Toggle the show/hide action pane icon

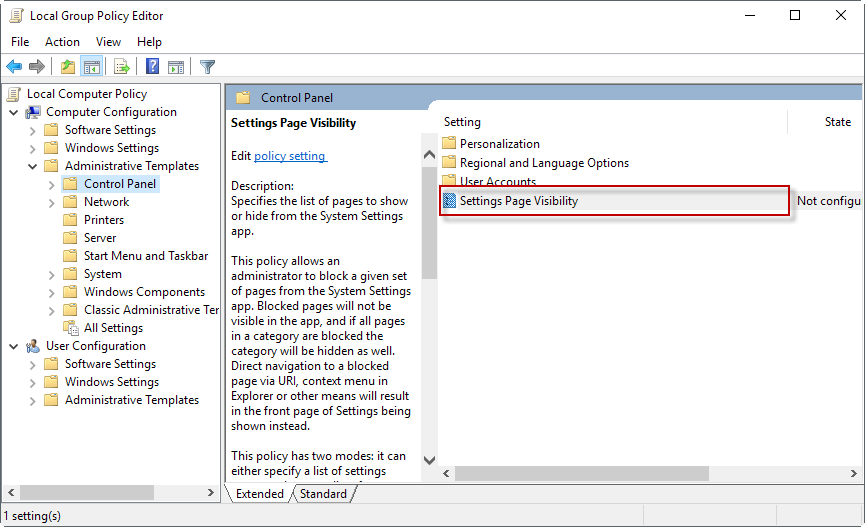pos(176,67)
